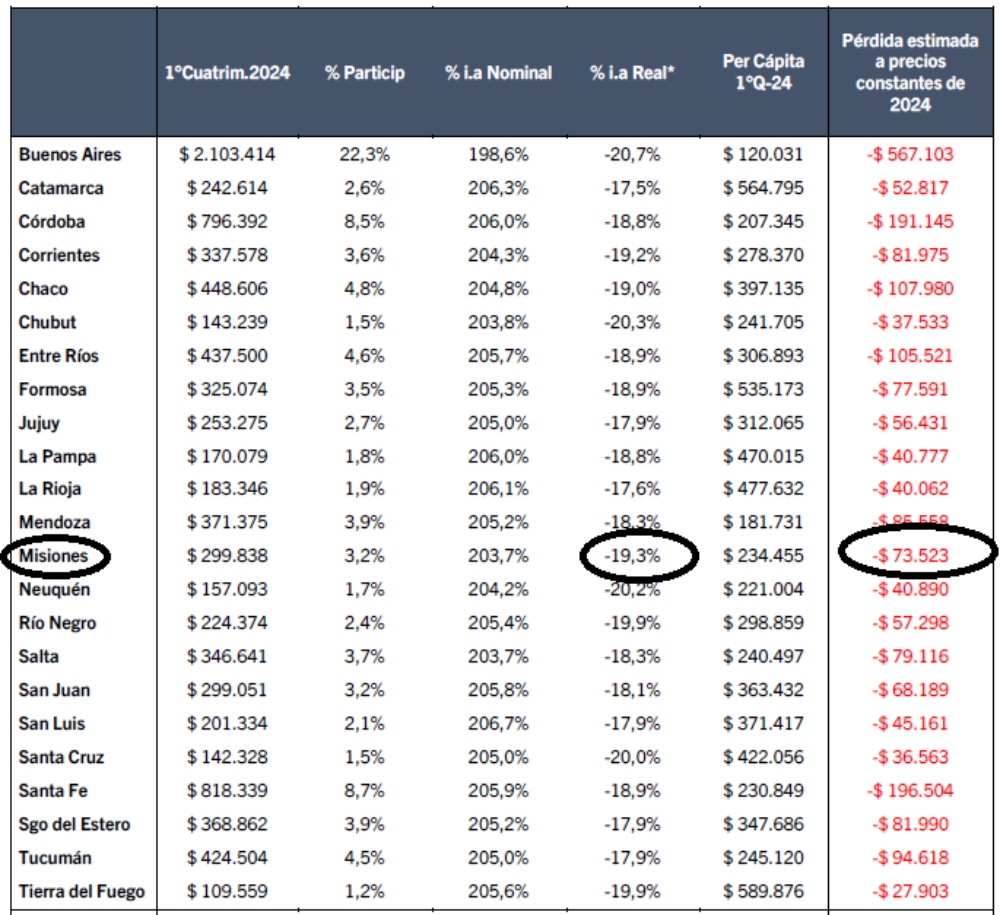The width and height of the screenshot is (1000, 915).
Task: Click Córdoba's 8,5% participation cell
Action: (x=364, y=222)
